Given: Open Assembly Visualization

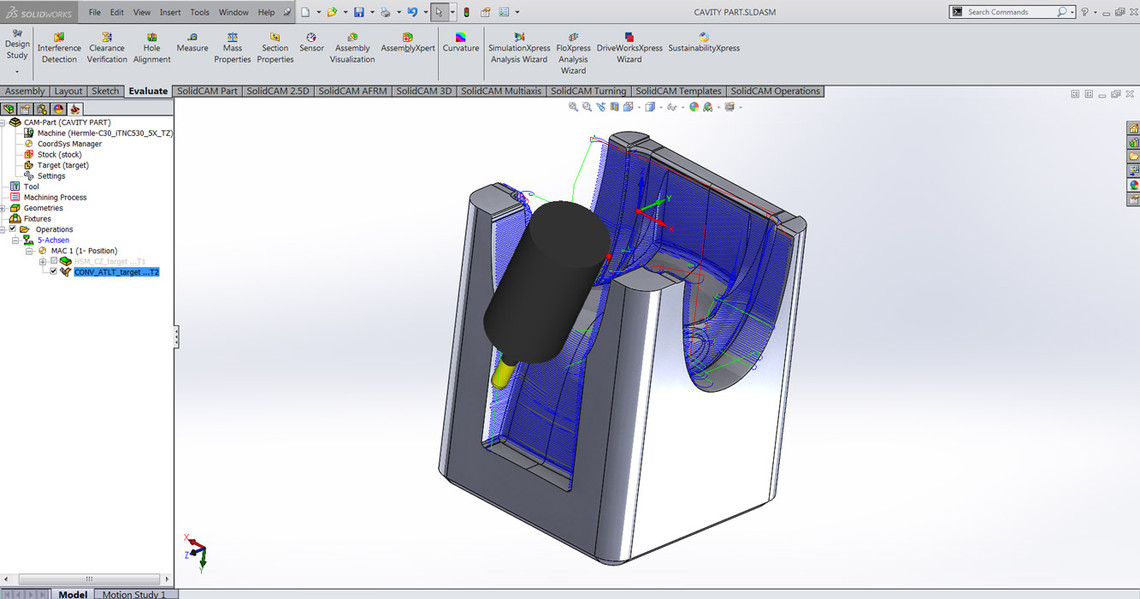Looking at the screenshot, I should pyautogui.click(x=353, y=47).
